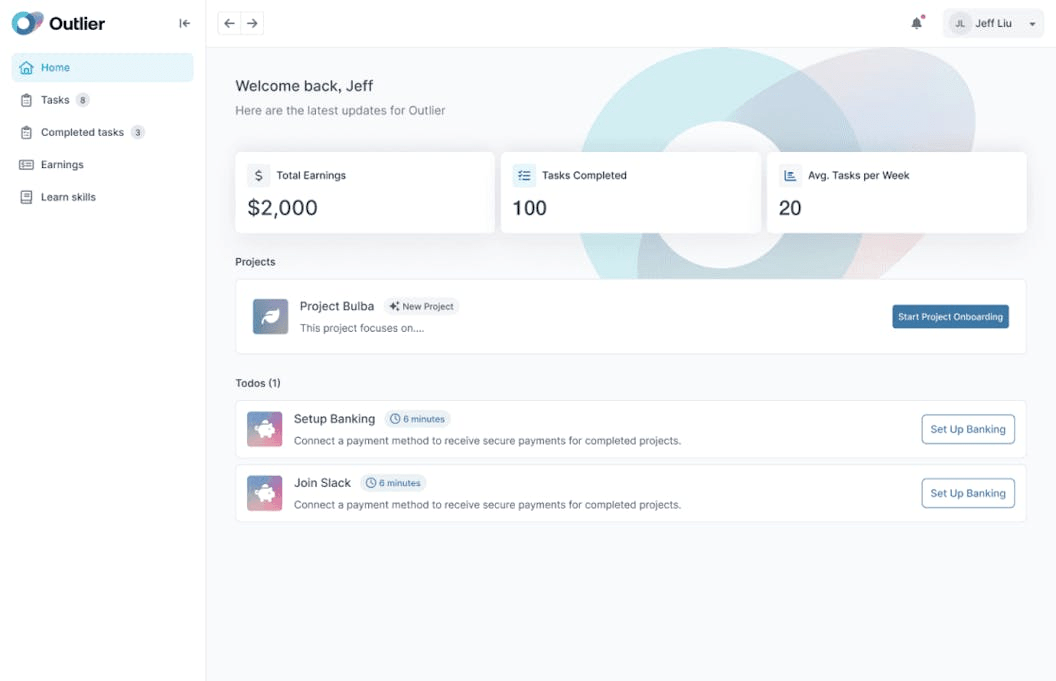
Task: Click the Setup Banking 6 minutes badge
Action: click(x=418, y=419)
